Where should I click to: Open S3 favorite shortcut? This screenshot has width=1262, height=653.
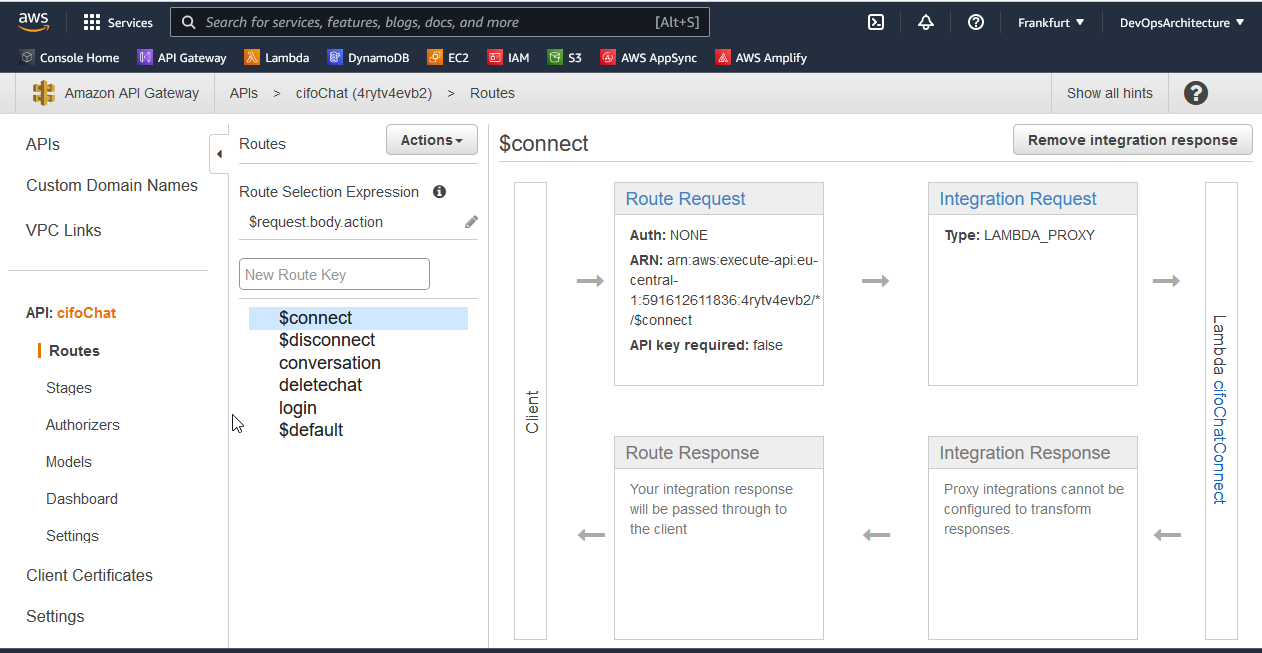tap(565, 58)
